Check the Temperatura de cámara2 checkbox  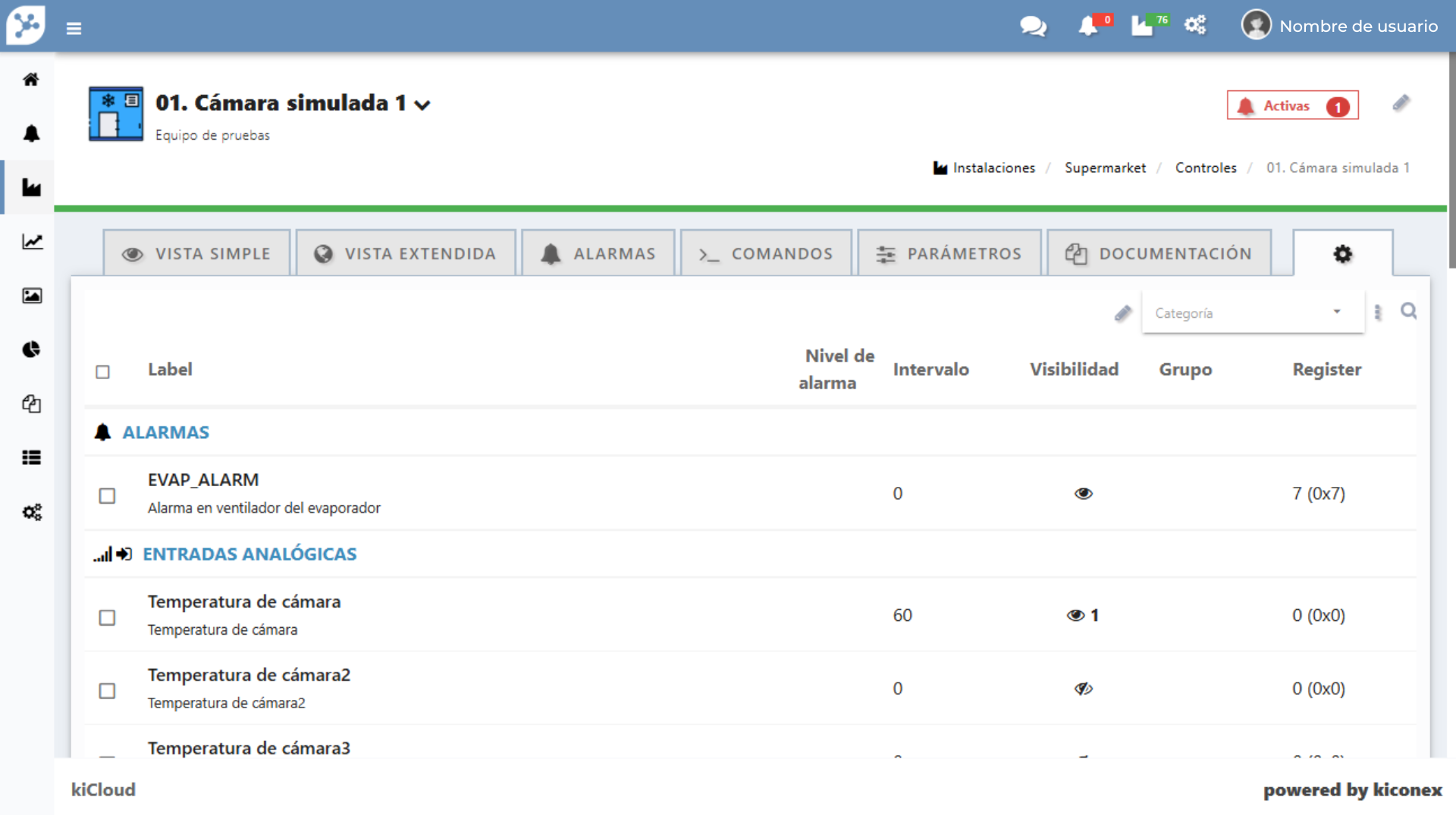pyautogui.click(x=107, y=691)
